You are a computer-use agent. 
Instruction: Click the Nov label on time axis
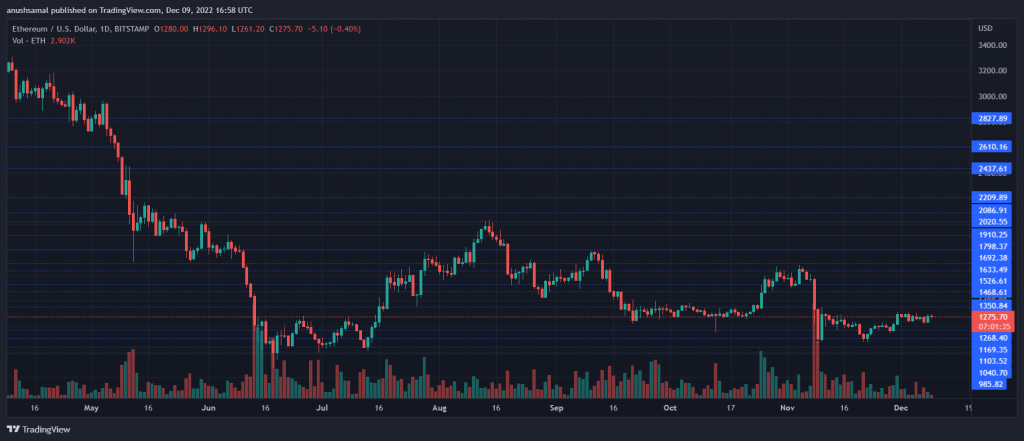pyautogui.click(x=785, y=408)
